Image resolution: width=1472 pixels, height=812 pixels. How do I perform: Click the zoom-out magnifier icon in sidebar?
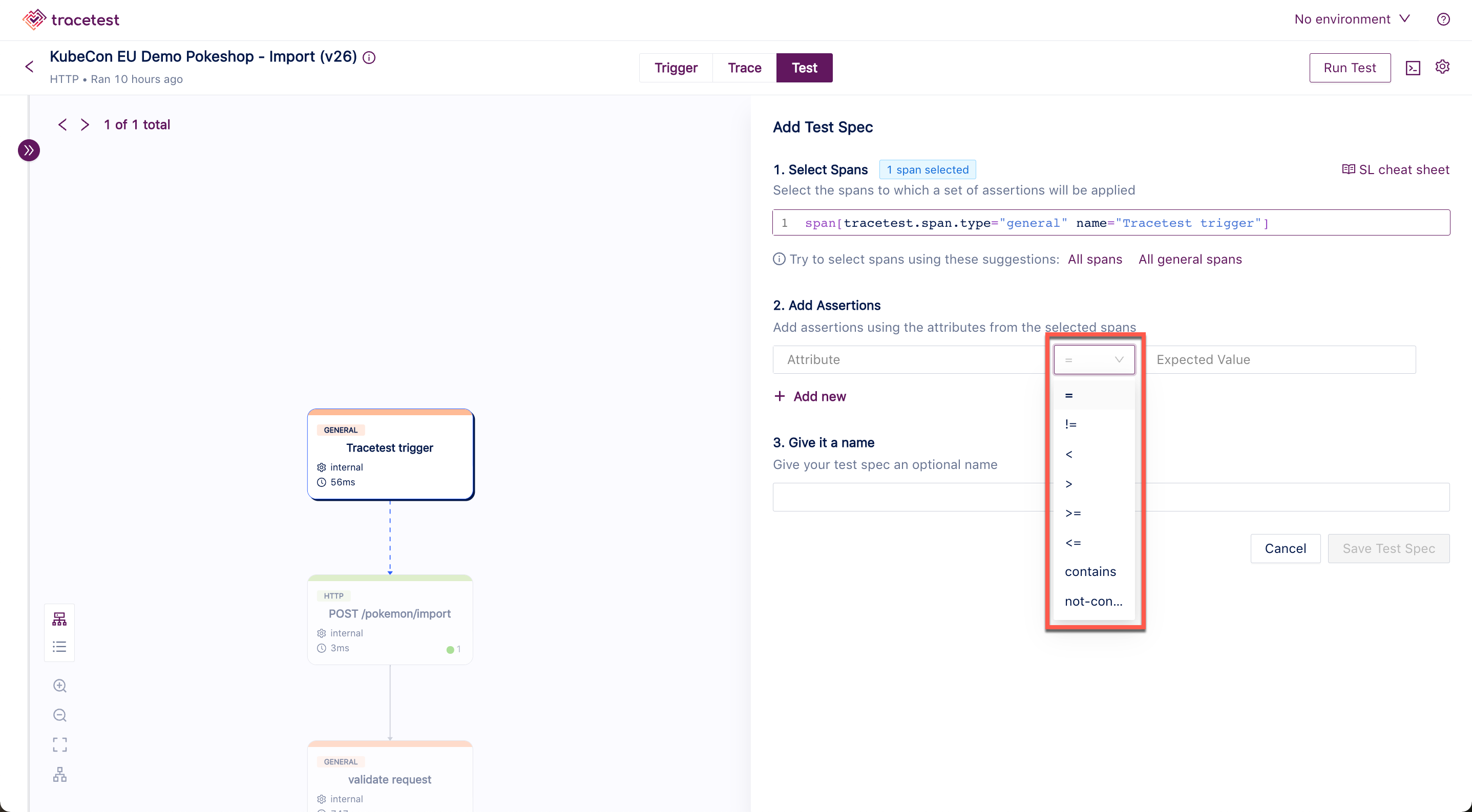pos(60,713)
